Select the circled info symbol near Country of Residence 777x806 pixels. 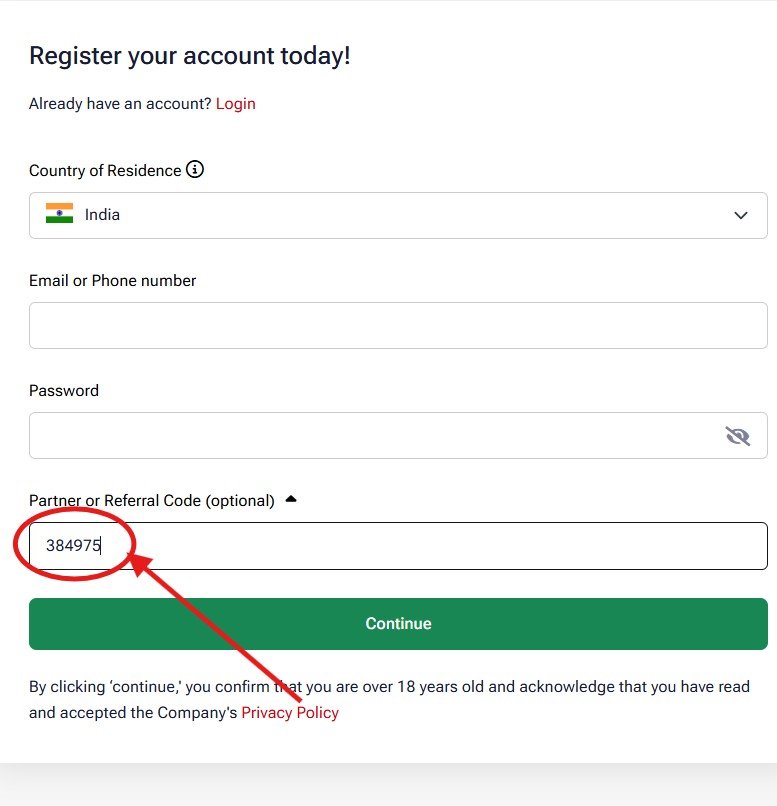[x=195, y=170]
